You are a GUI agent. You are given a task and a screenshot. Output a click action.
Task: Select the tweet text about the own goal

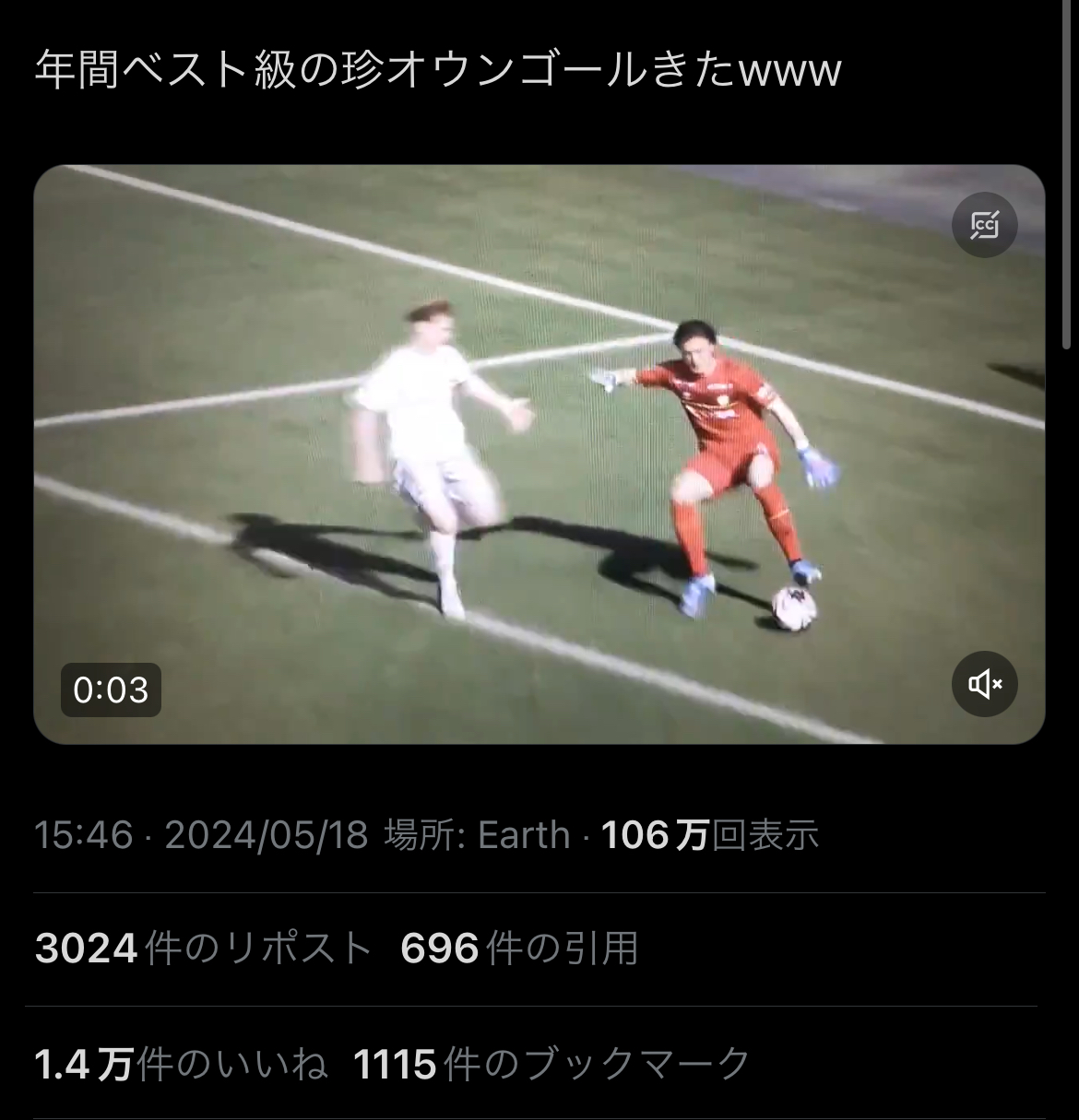tap(438, 70)
